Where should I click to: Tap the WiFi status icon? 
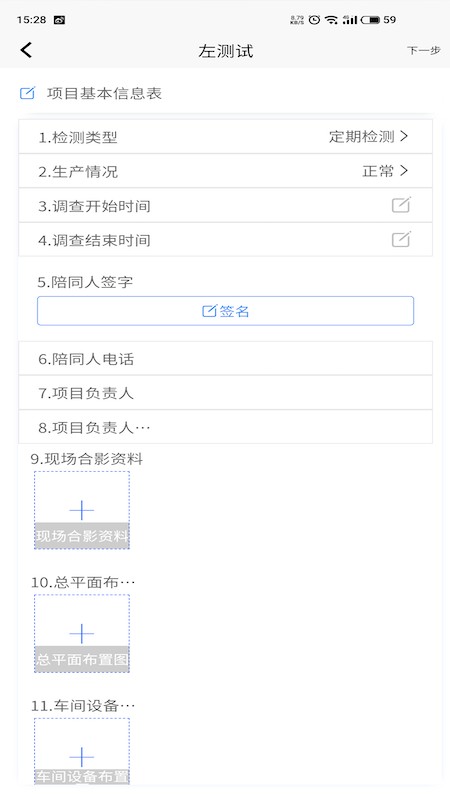tap(332, 20)
